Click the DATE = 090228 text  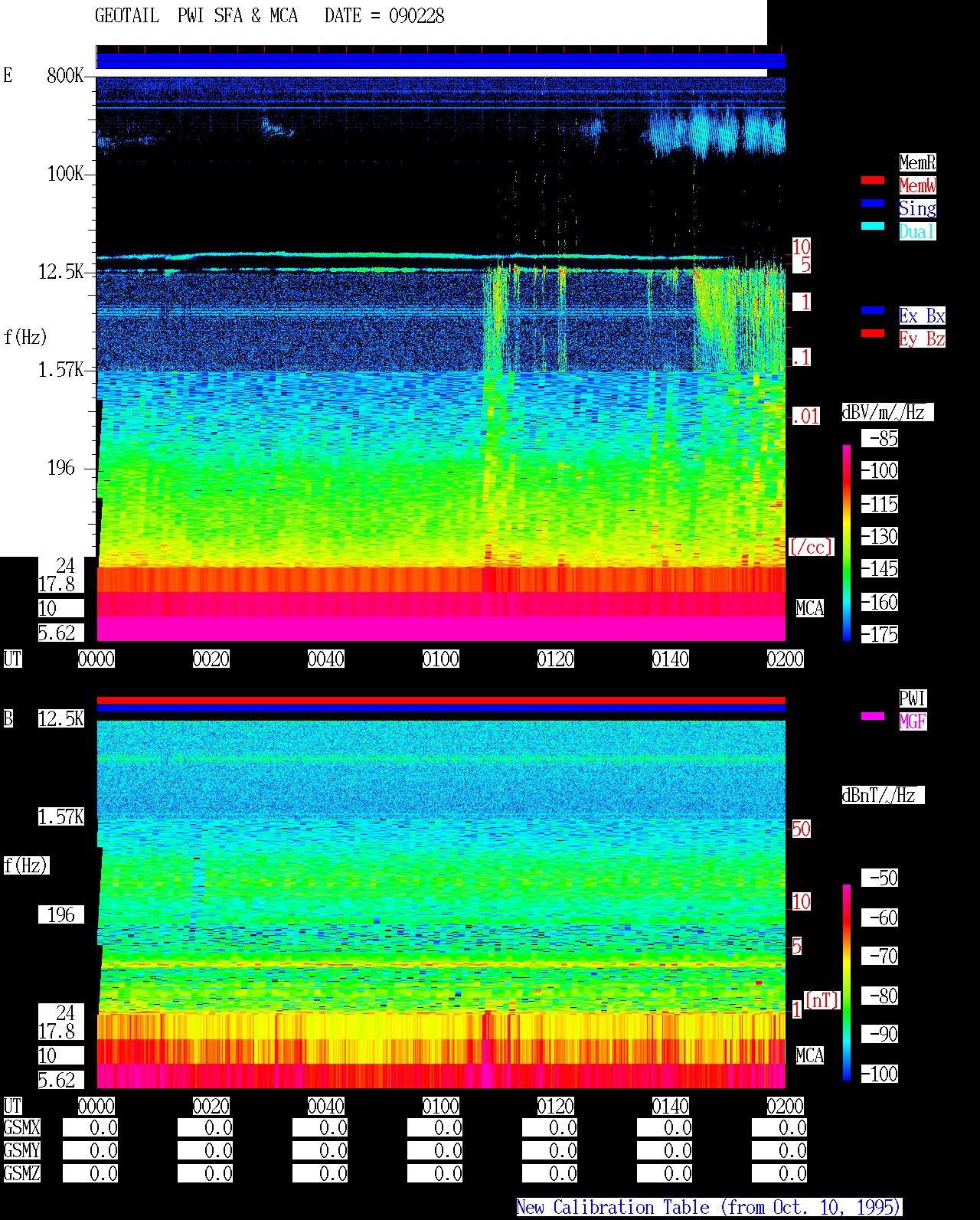384,16
